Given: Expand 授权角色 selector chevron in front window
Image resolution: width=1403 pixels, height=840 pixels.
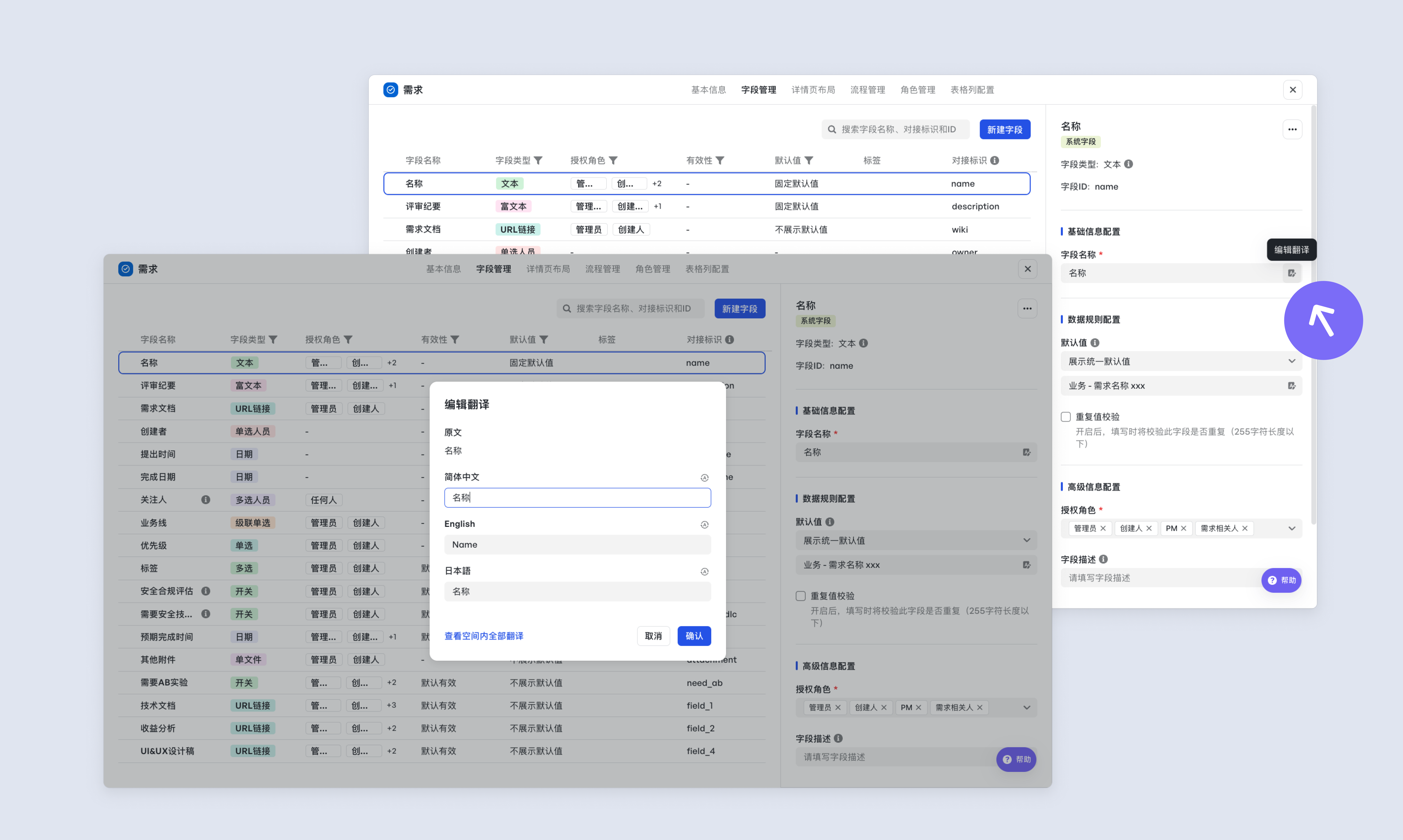Looking at the screenshot, I should click(1027, 707).
